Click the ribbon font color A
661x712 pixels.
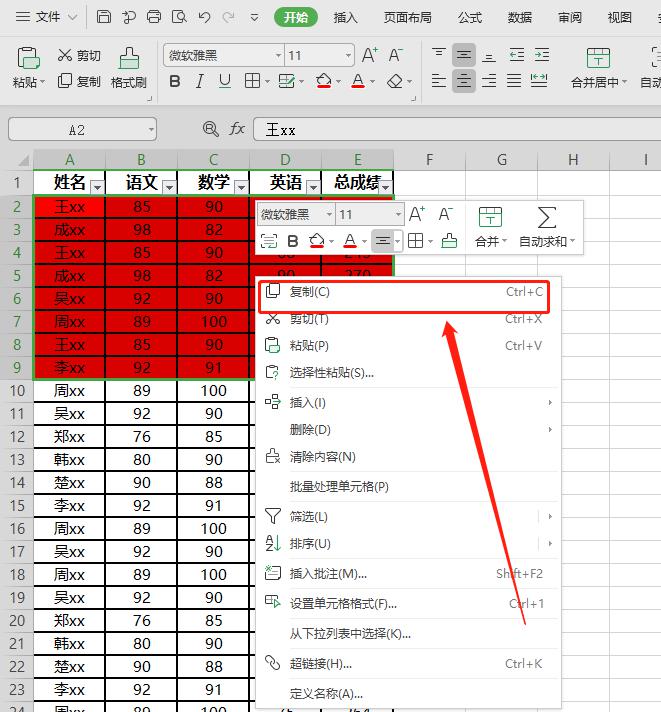coord(358,81)
